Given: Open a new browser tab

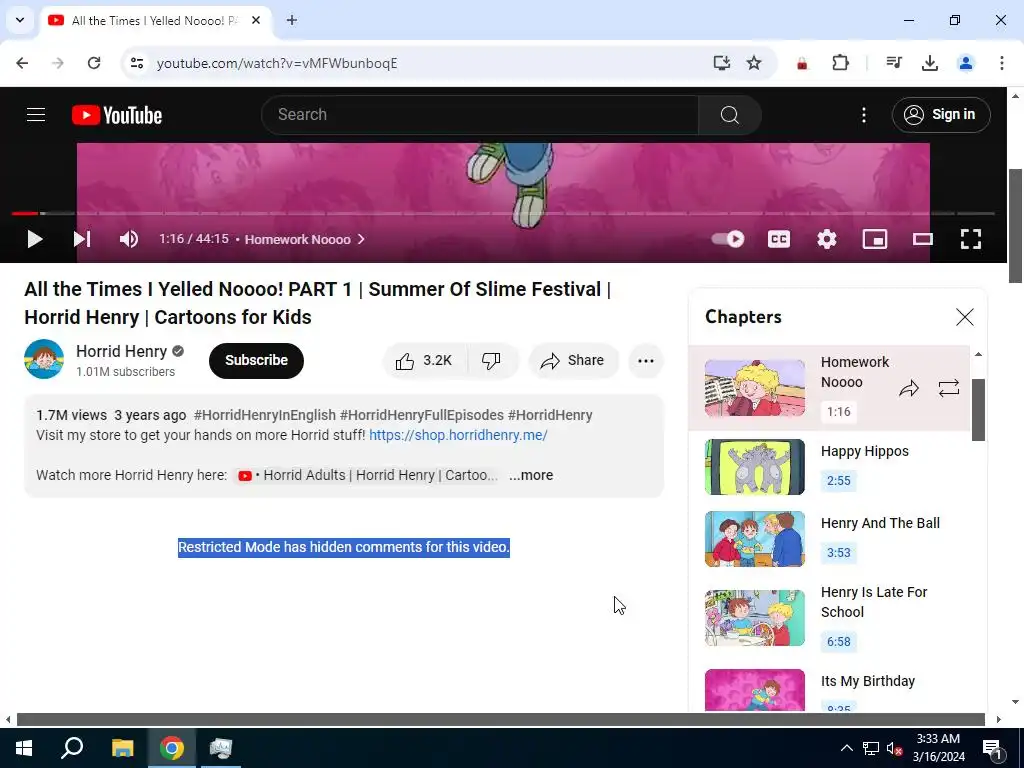Looking at the screenshot, I should pyautogui.click(x=291, y=20).
